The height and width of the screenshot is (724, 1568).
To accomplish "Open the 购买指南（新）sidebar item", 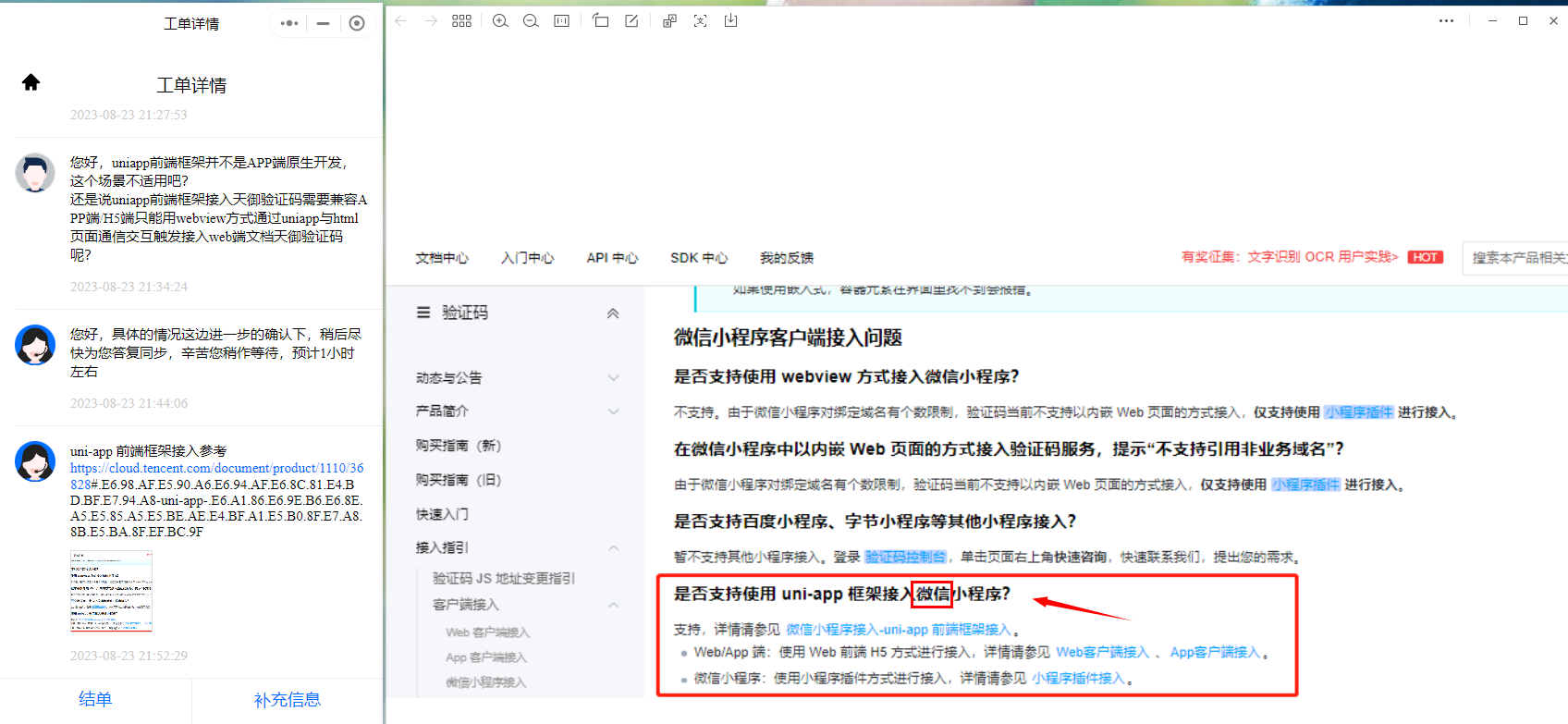I will [459, 446].
